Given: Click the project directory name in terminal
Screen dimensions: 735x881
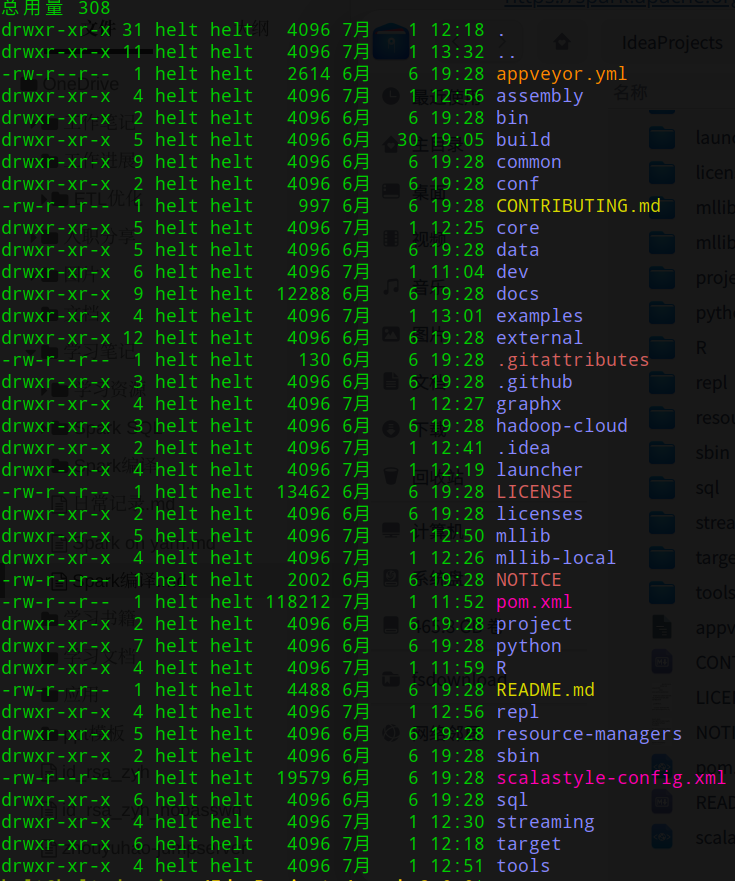Looking at the screenshot, I should coord(534,624).
